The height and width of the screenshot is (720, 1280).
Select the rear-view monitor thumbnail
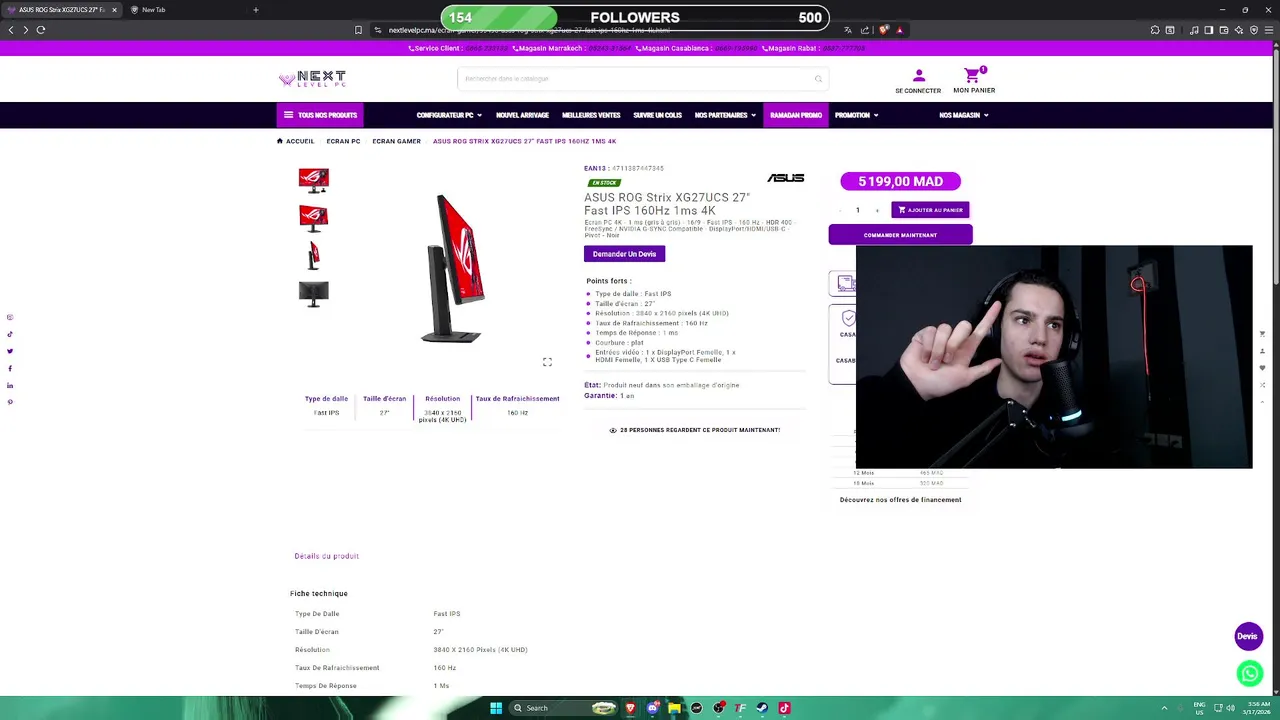[x=313, y=294]
